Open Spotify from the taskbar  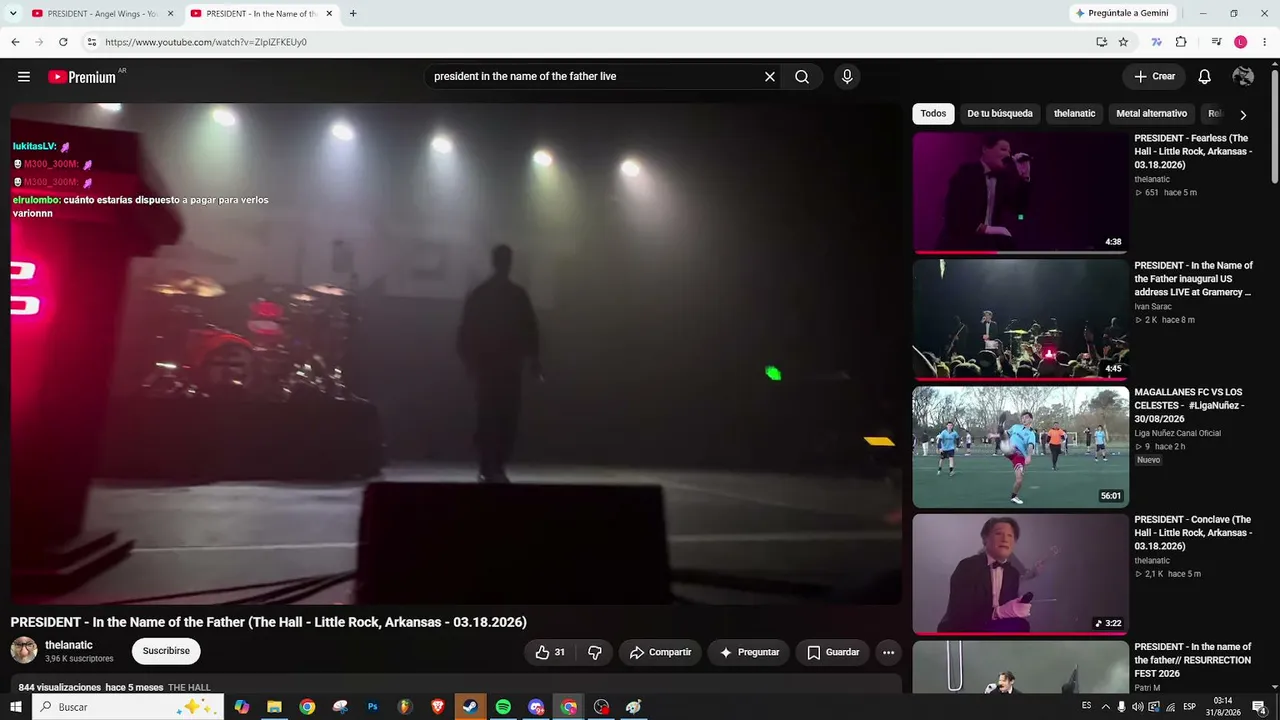coord(503,707)
